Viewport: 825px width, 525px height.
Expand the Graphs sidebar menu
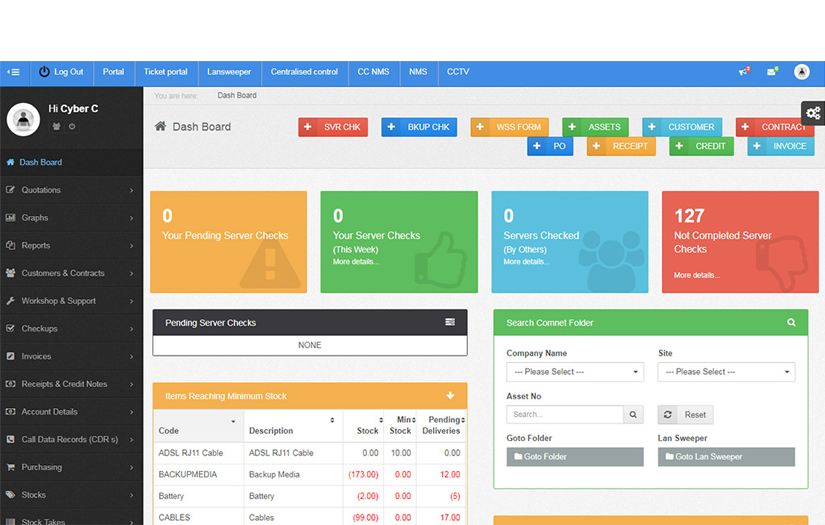(72, 218)
